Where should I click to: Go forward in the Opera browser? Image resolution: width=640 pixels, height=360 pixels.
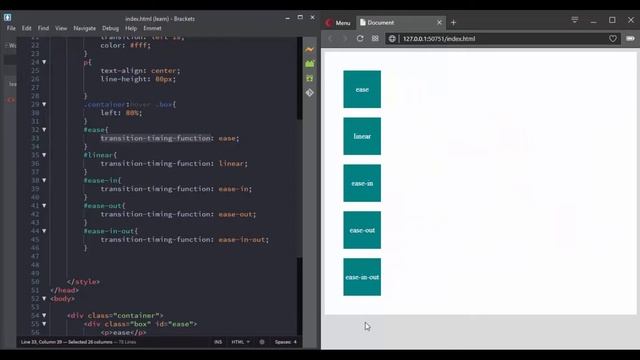pos(344,38)
